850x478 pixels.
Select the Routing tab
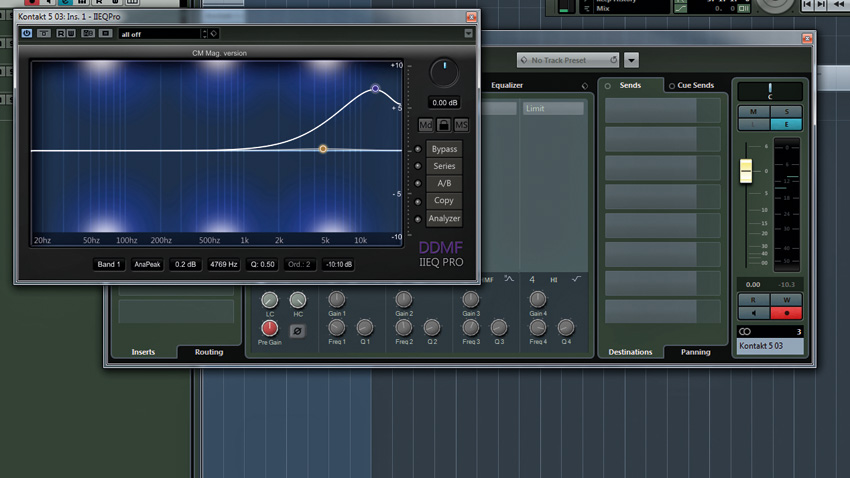[209, 352]
